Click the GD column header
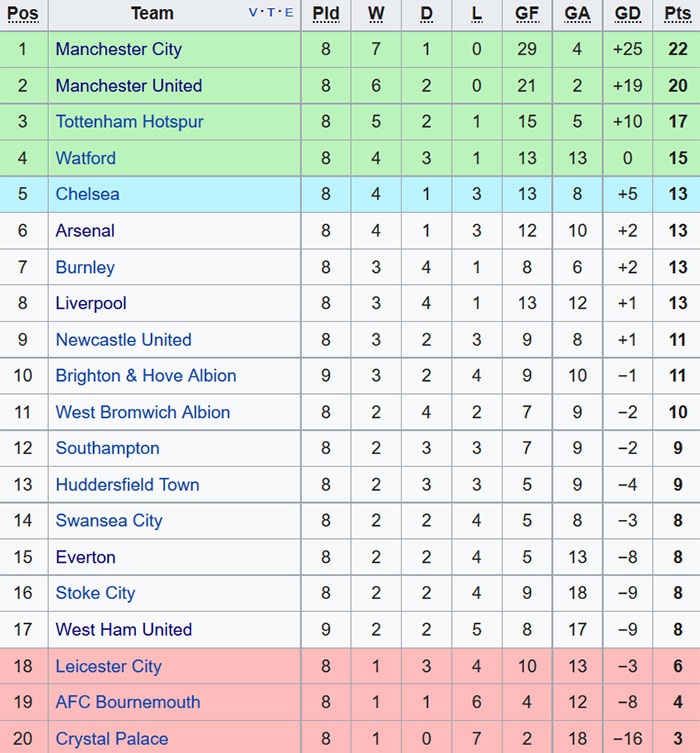700x753 pixels. tap(628, 14)
